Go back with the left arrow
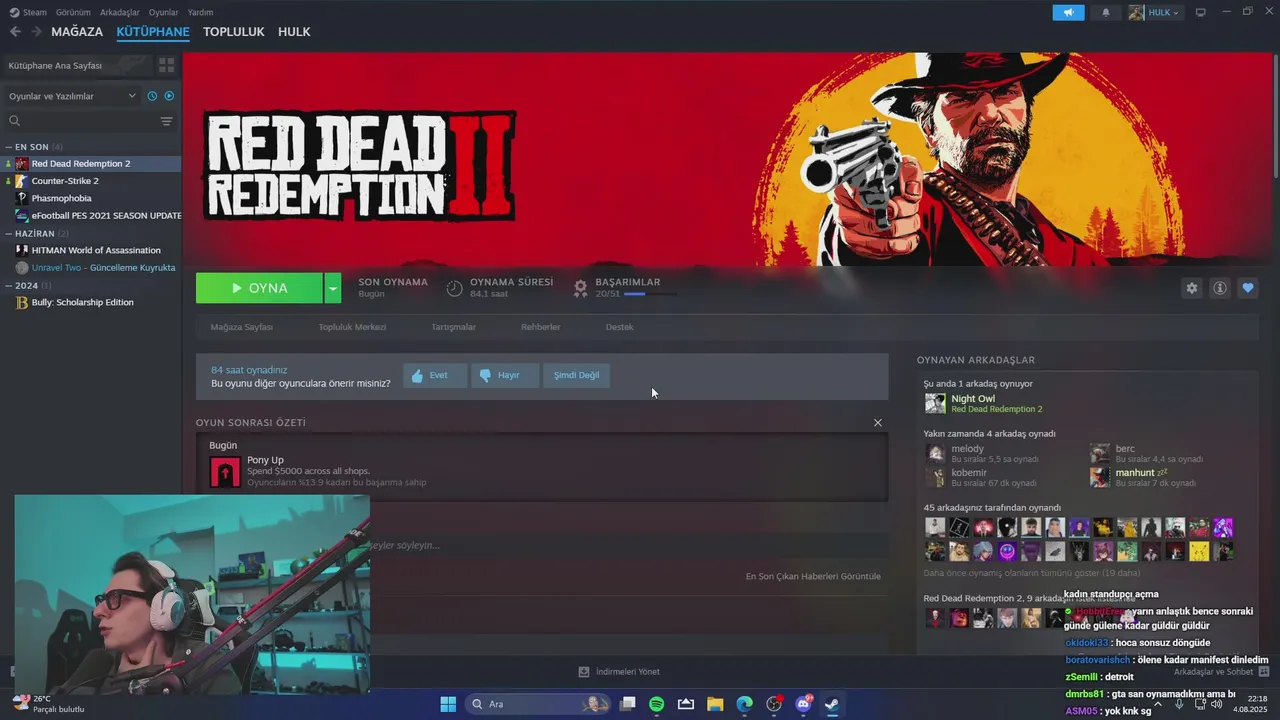This screenshot has height=720, width=1280. tap(15, 32)
